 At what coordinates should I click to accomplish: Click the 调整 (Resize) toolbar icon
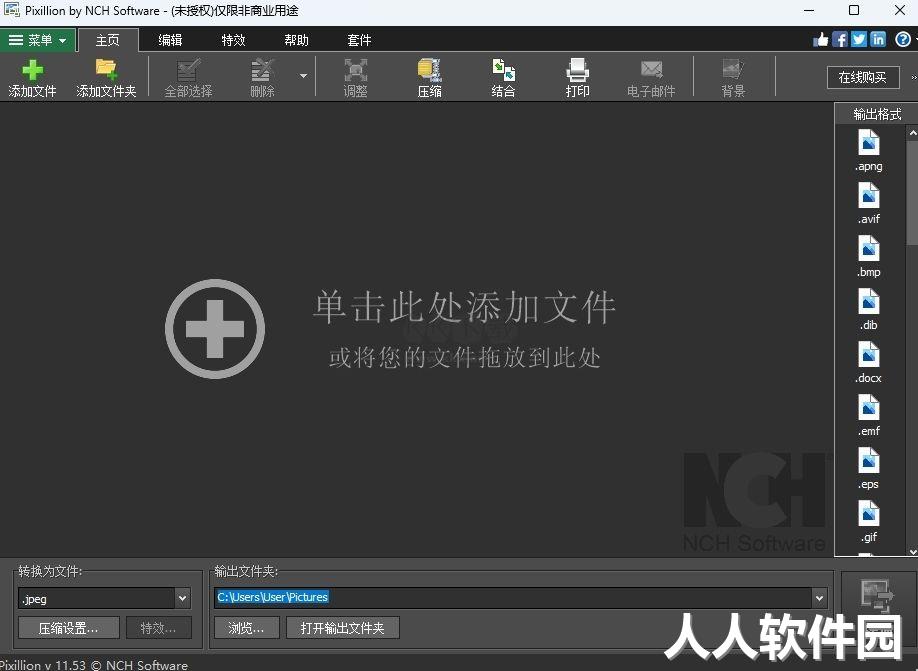[355, 77]
